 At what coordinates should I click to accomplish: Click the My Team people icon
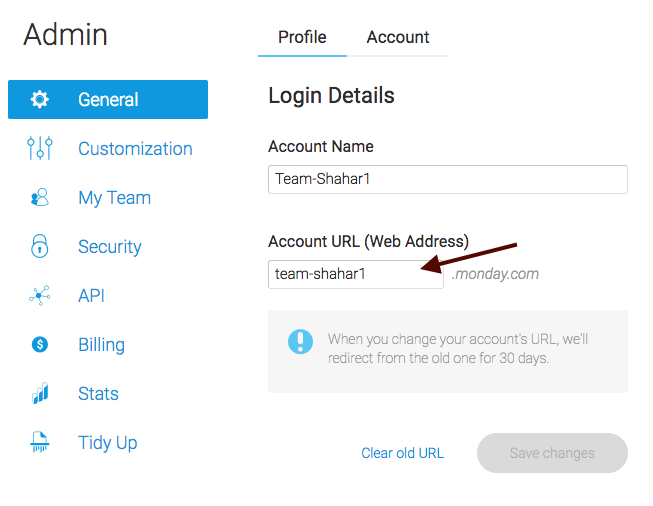pos(40,197)
